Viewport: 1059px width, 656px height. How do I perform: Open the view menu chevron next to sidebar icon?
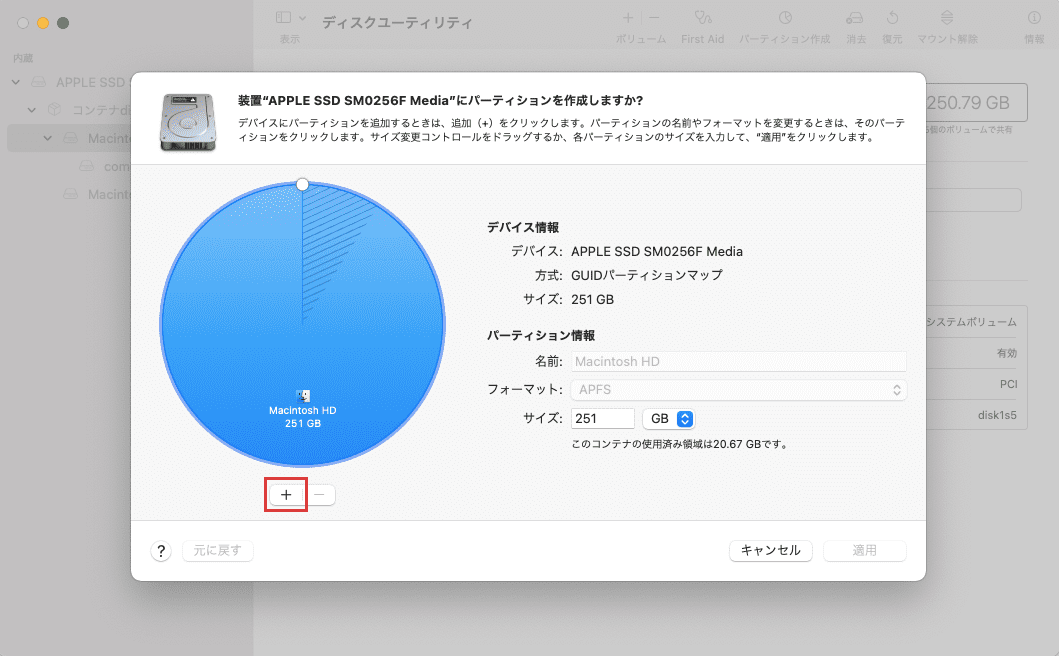303,18
